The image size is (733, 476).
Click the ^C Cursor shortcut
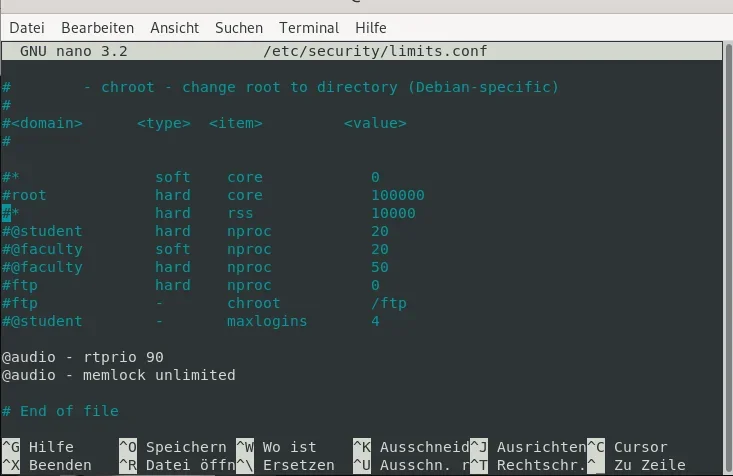tap(626, 447)
